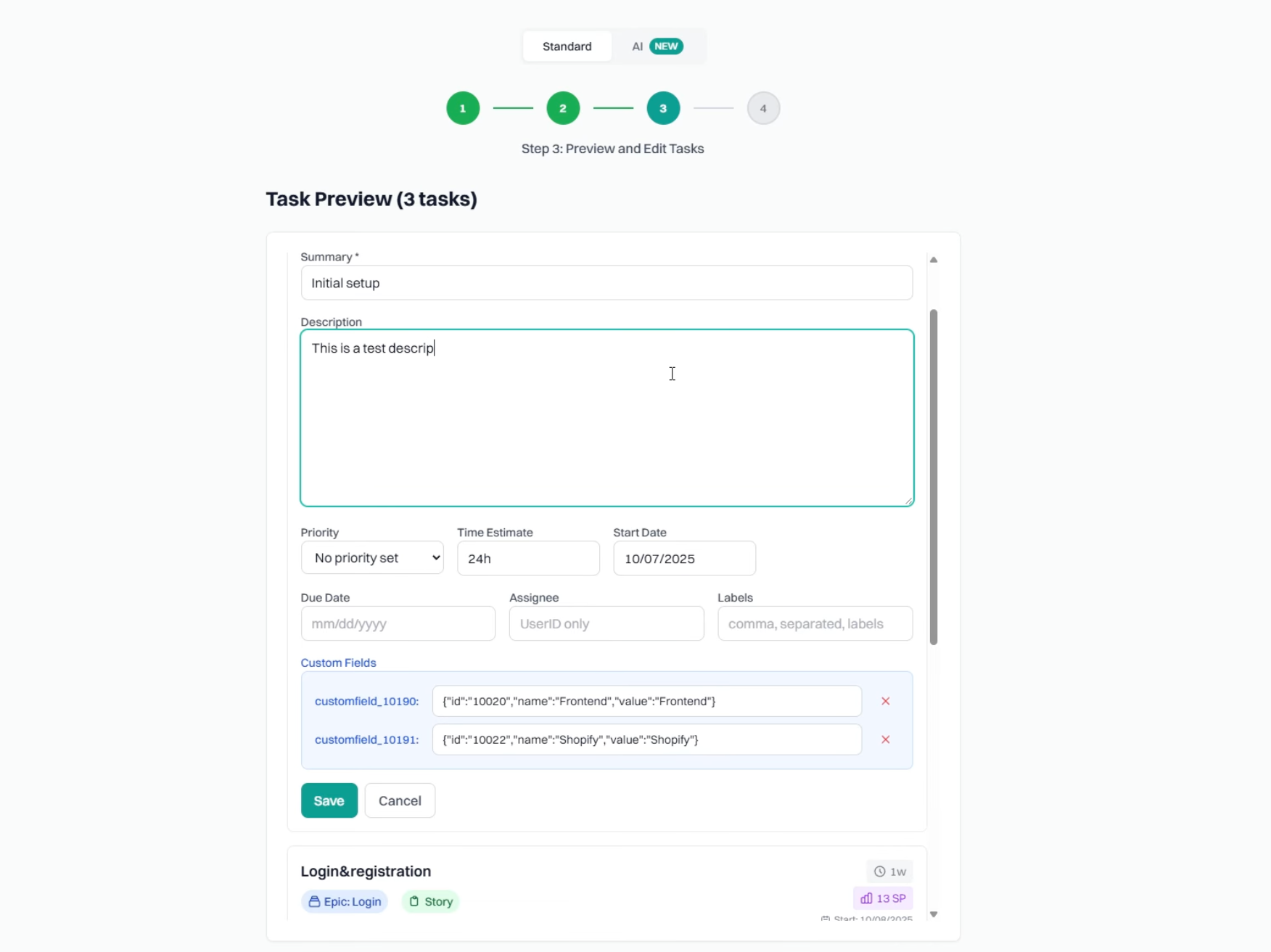Image resolution: width=1271 pixels, height=952 pixels.
Task: Cancel editing the task
Action: click(400, 800)
